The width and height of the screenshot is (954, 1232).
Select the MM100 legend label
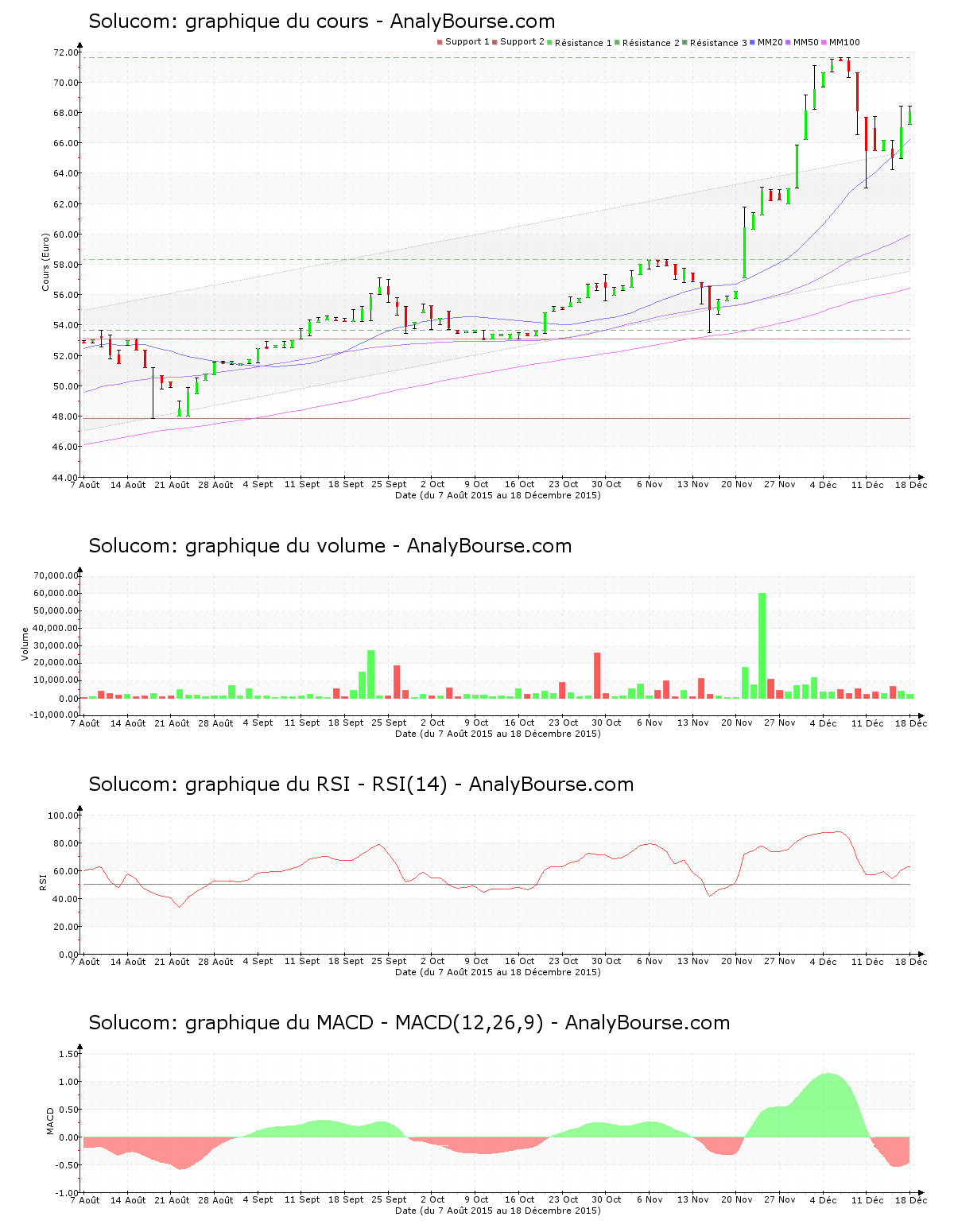(844, 42)
